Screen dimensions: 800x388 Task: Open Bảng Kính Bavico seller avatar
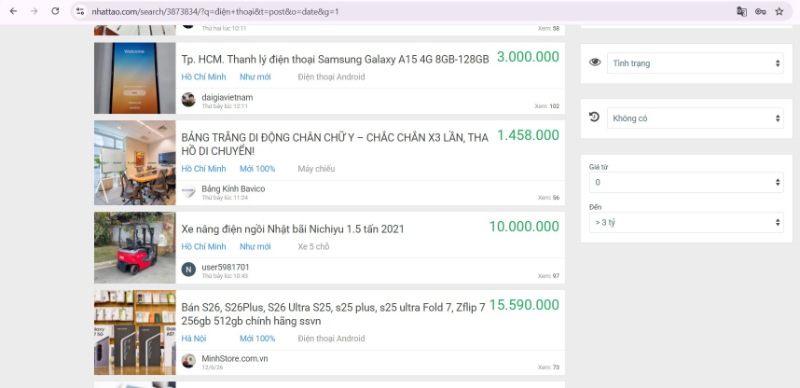tap(188, 191)
